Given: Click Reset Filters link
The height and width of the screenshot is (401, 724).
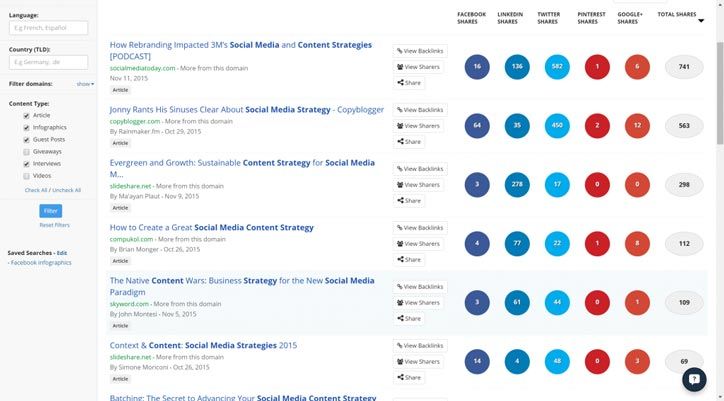Looking at the screenshot, I should click(54, 225).
